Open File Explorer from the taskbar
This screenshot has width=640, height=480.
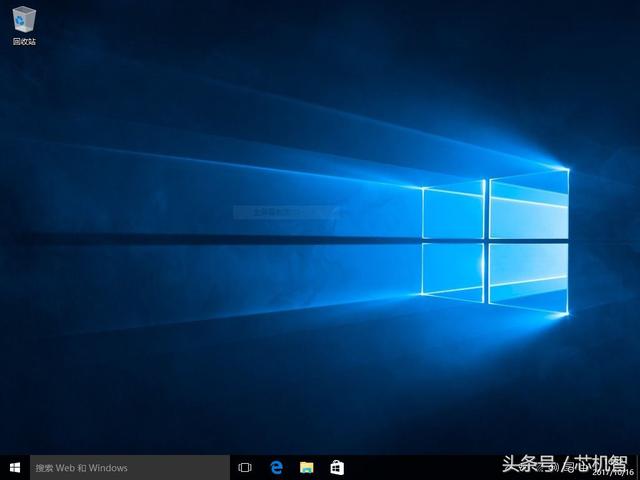tap(307, 467)
